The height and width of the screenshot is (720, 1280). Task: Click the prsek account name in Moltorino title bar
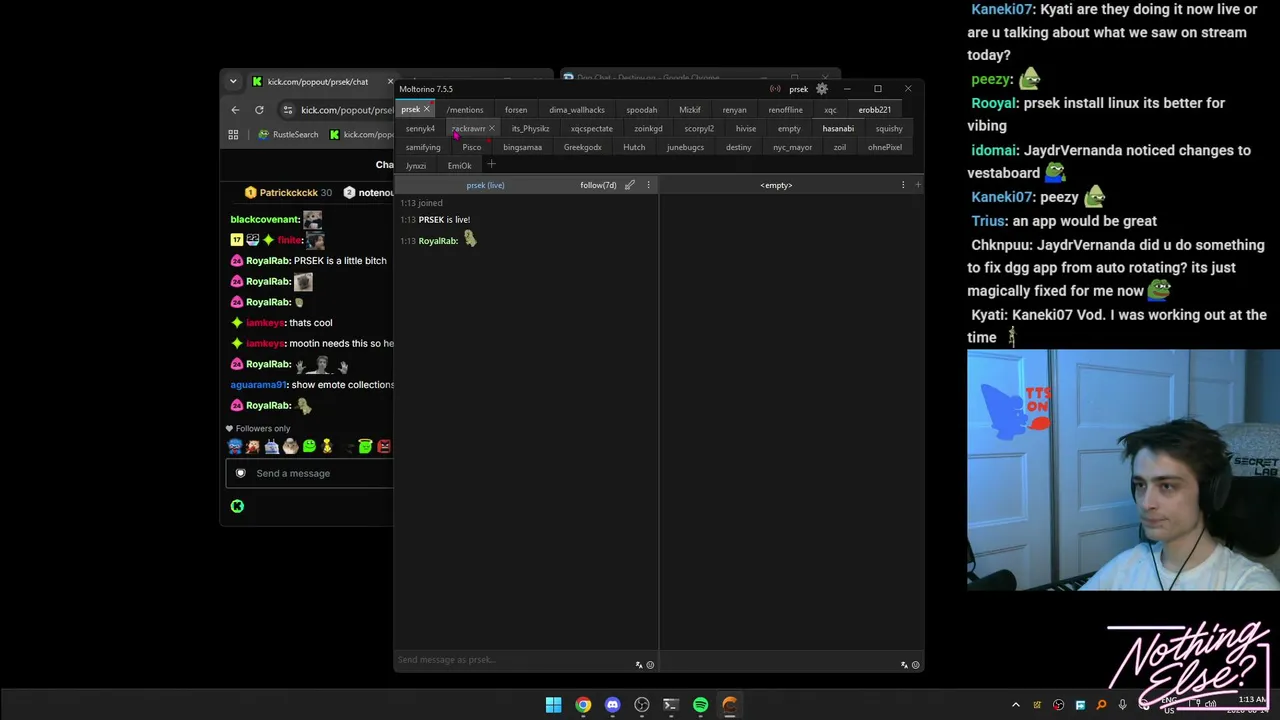(x=798, y=89)
